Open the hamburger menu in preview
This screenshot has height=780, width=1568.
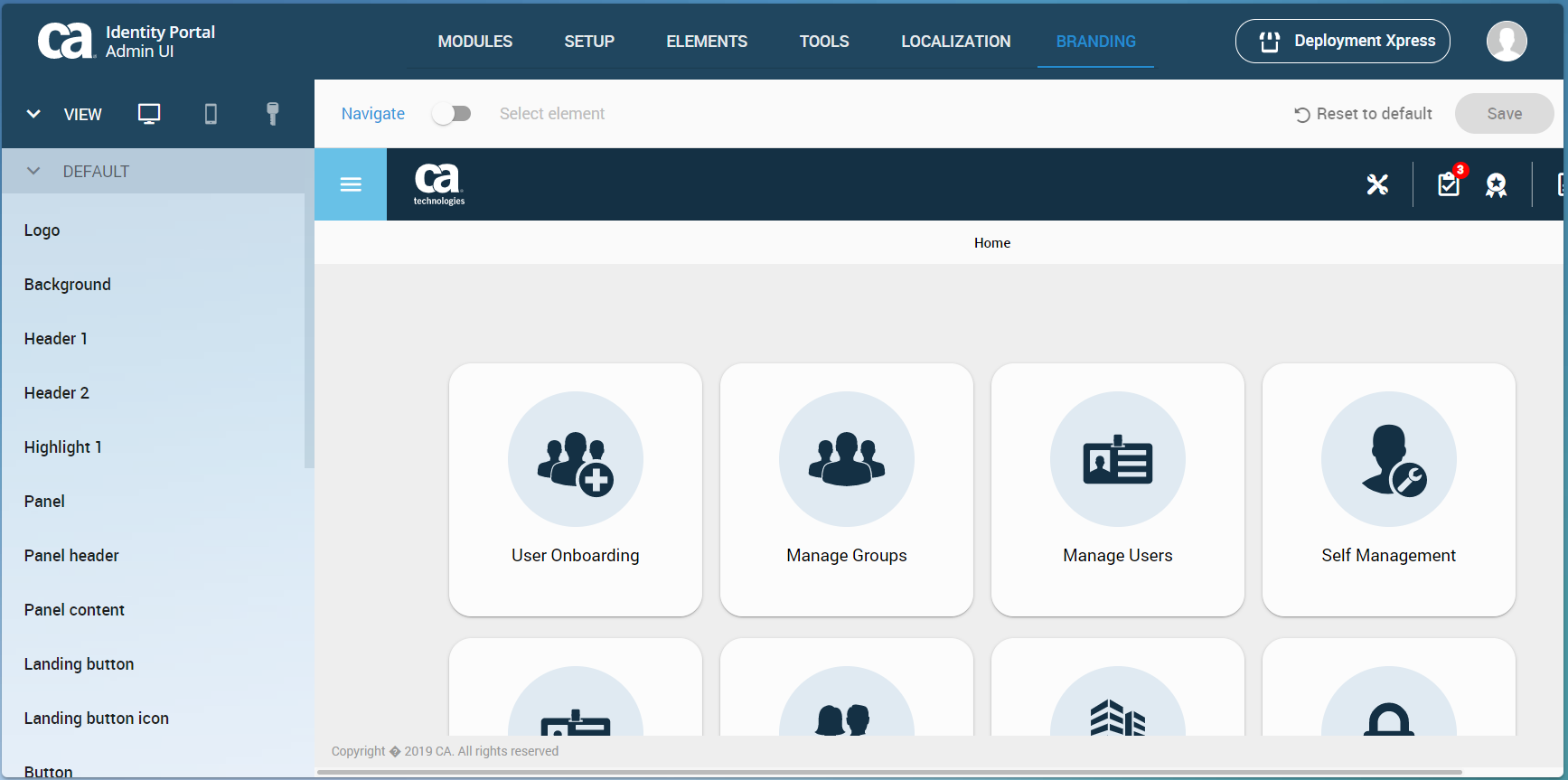click(351, 184)
